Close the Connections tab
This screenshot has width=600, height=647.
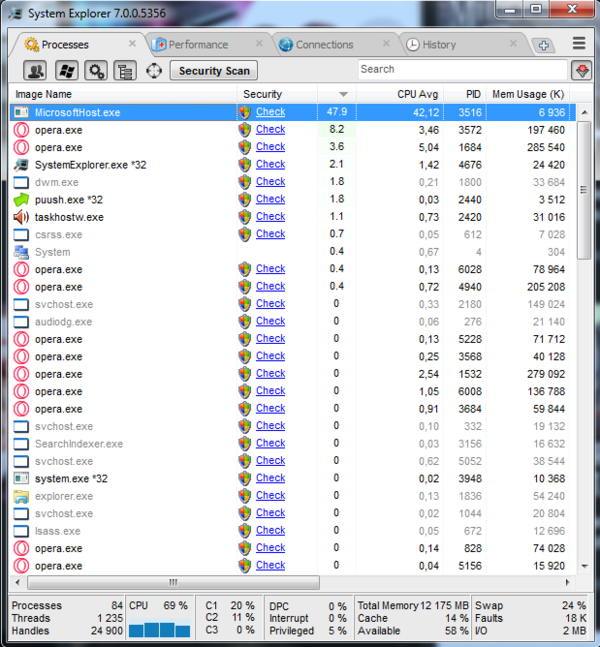pos(386,43)
